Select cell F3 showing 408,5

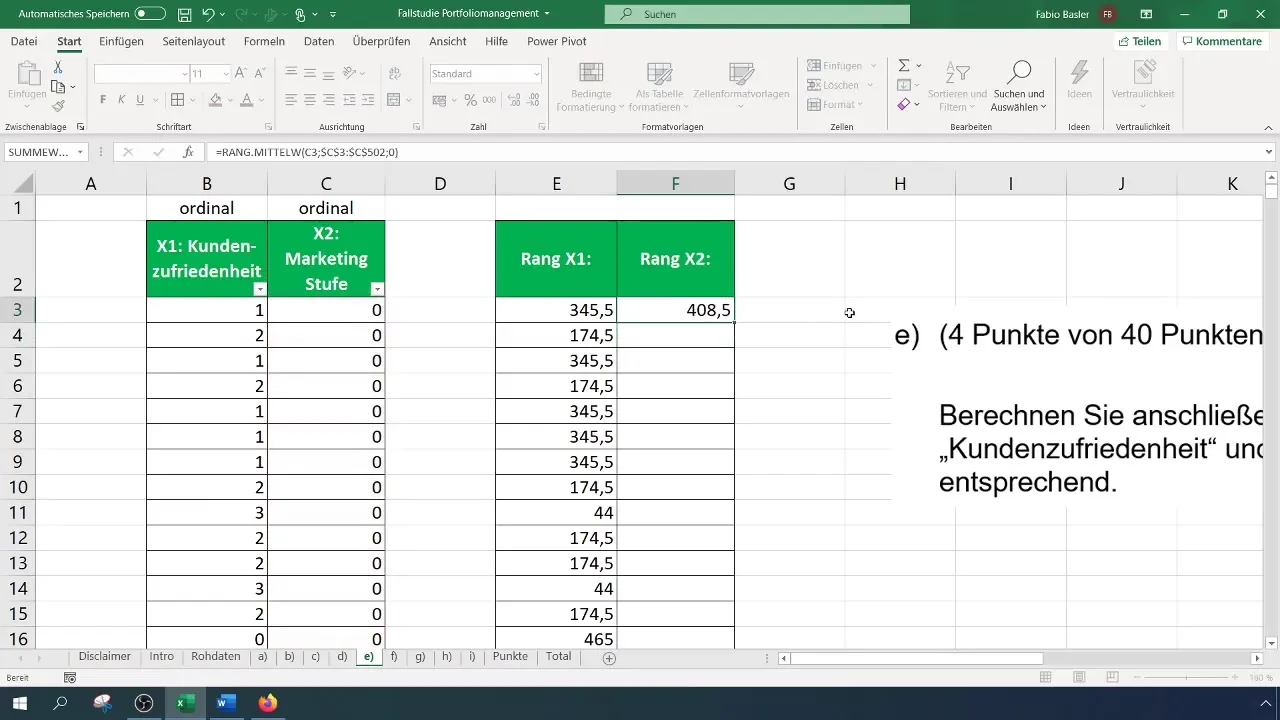point(676,310)
